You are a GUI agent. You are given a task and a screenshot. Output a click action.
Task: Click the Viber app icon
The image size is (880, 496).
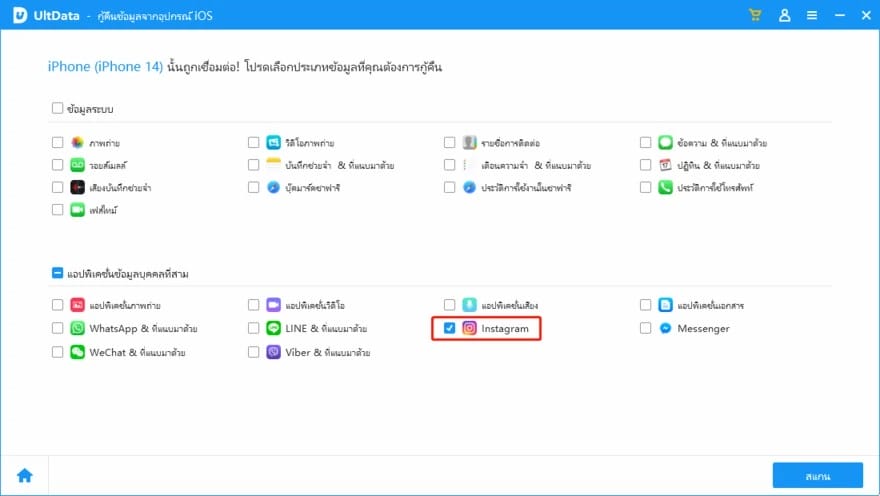click(273, 352)
